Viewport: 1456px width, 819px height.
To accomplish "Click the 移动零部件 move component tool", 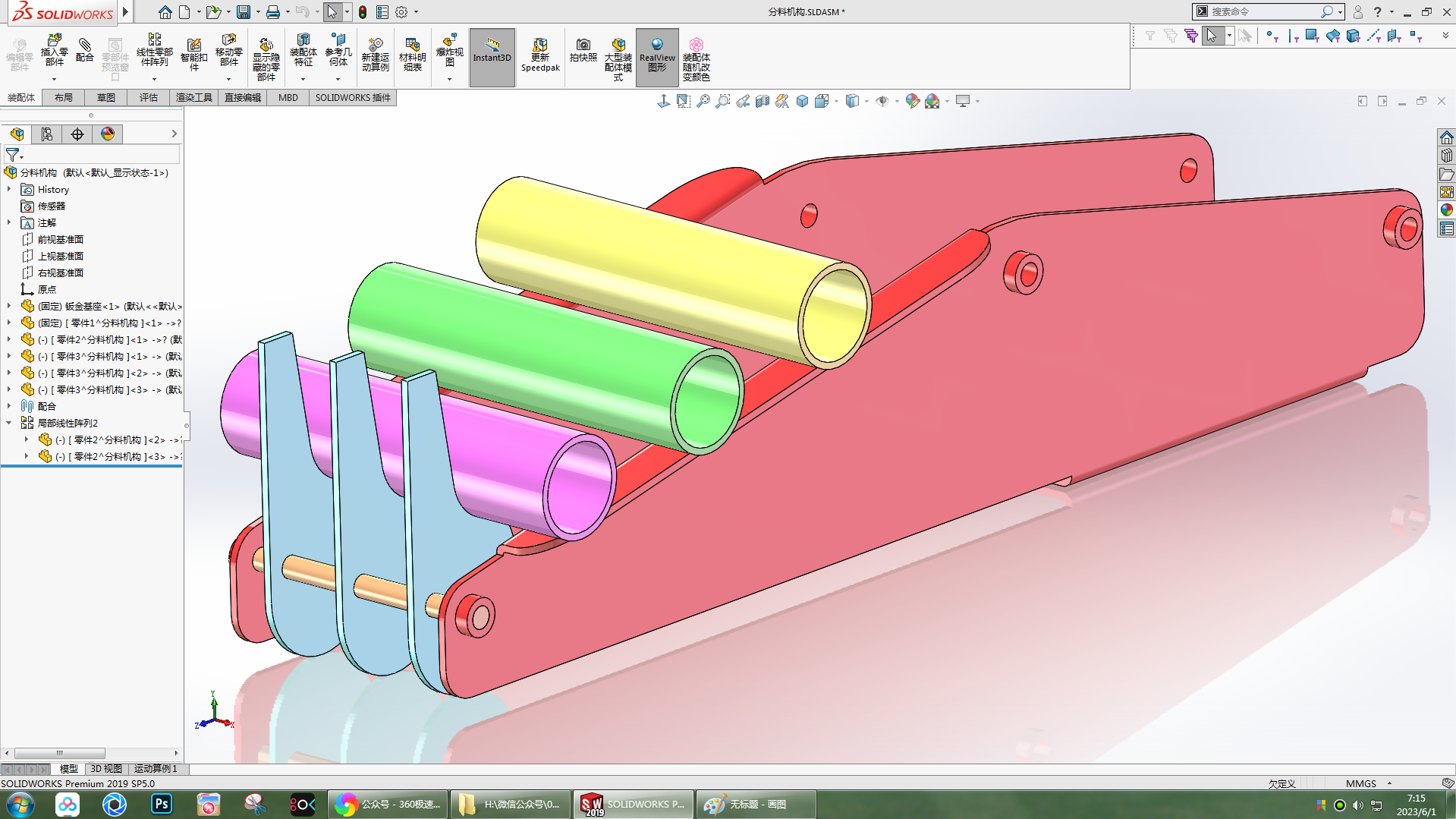I will click(228, 51).
